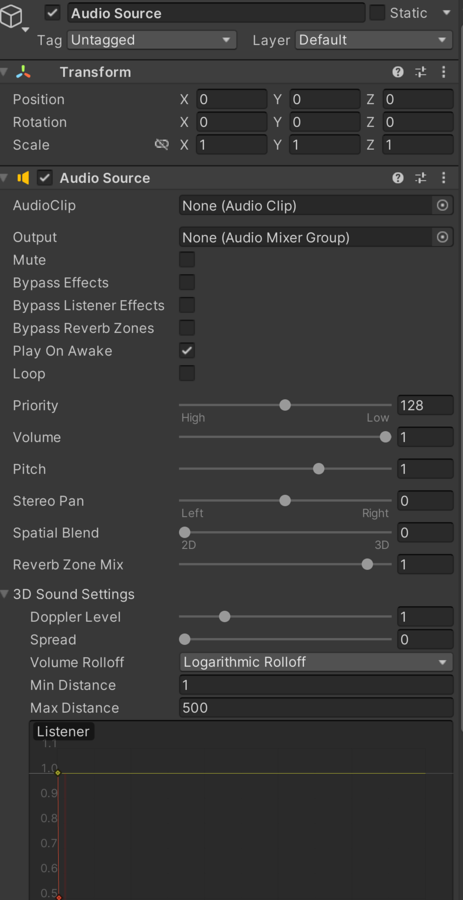Open the Volume Rolloff dropdown
The width and height of the screenshot is (463, 900).
point(316,662)
